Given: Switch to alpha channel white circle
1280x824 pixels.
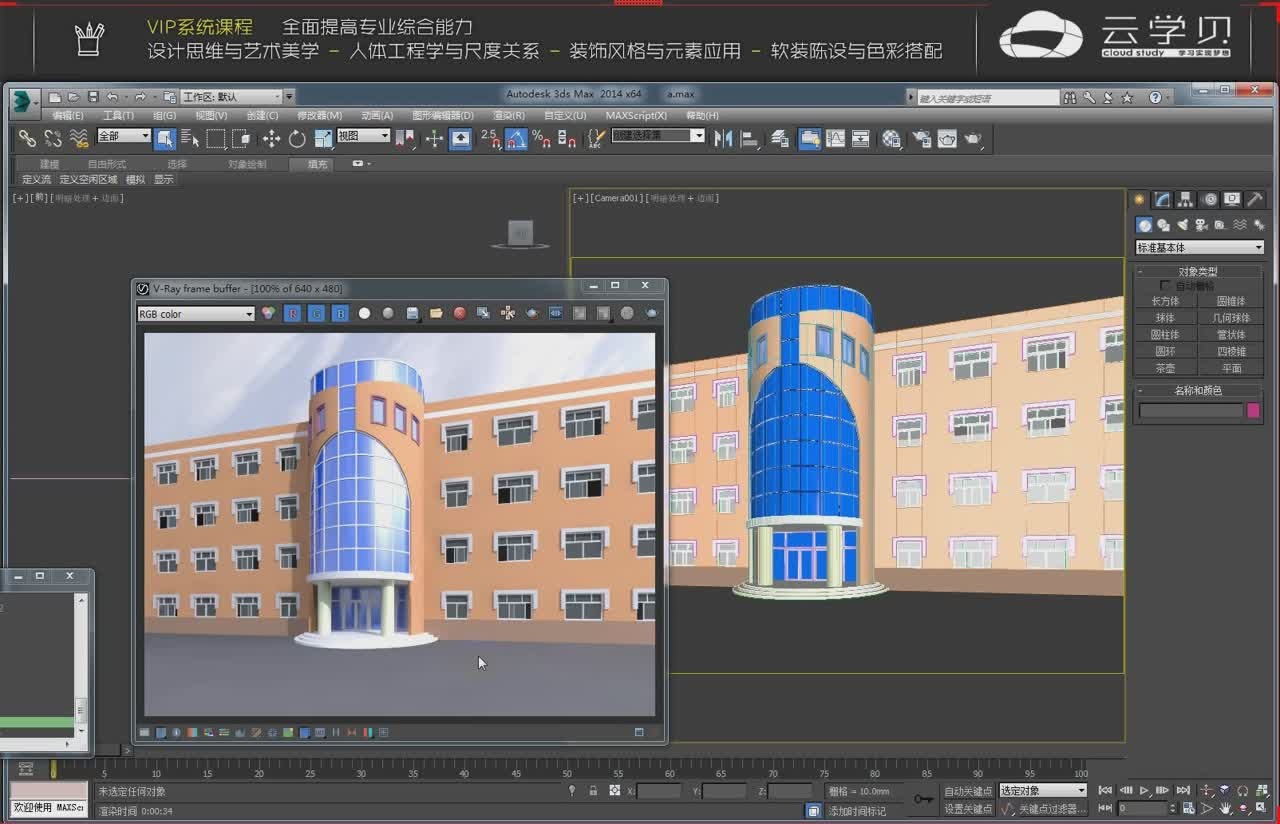Looking at the screenshot, I should pos(364,313).
